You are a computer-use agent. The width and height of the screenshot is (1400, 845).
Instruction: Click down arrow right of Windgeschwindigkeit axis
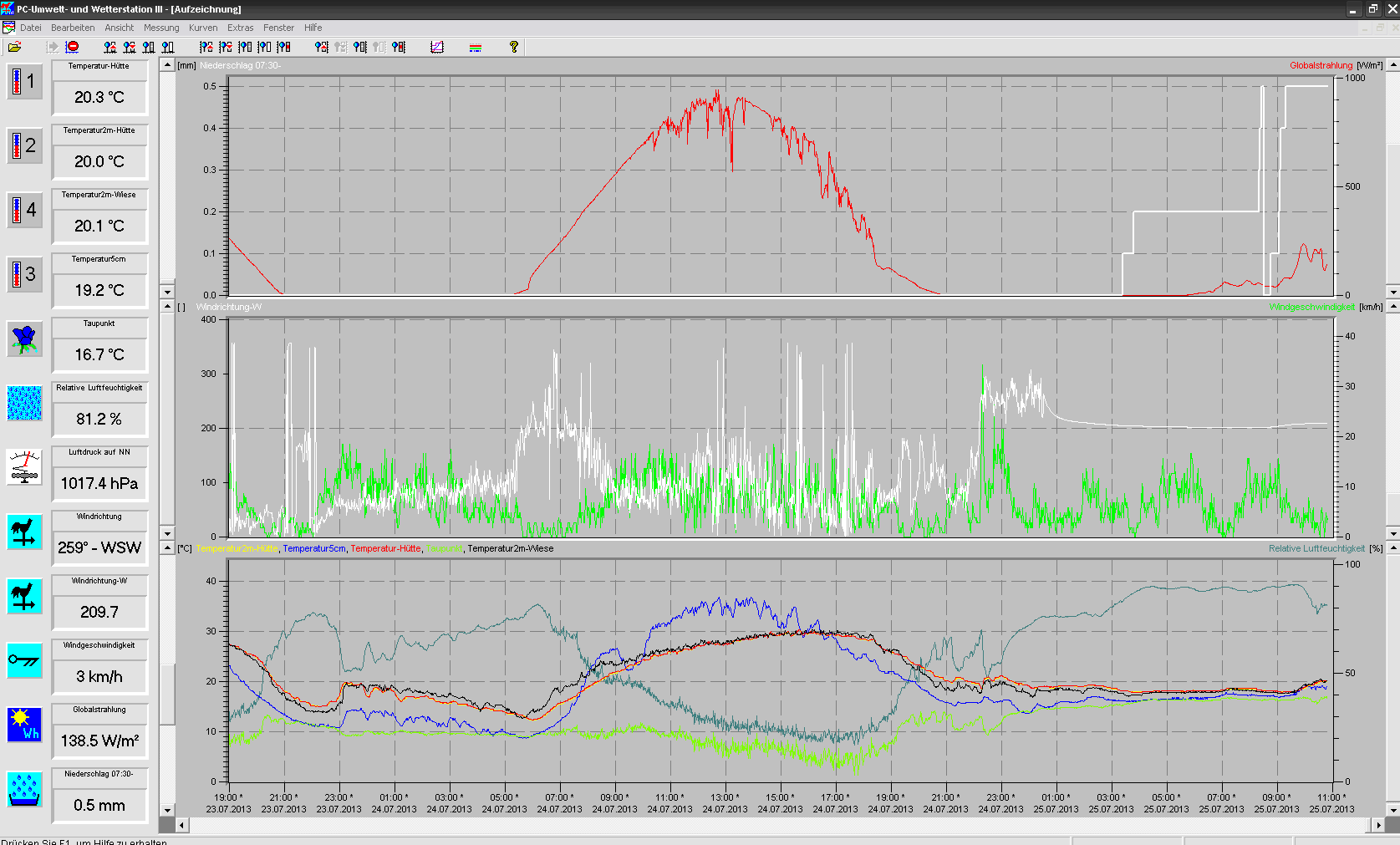pos(1393,533)
